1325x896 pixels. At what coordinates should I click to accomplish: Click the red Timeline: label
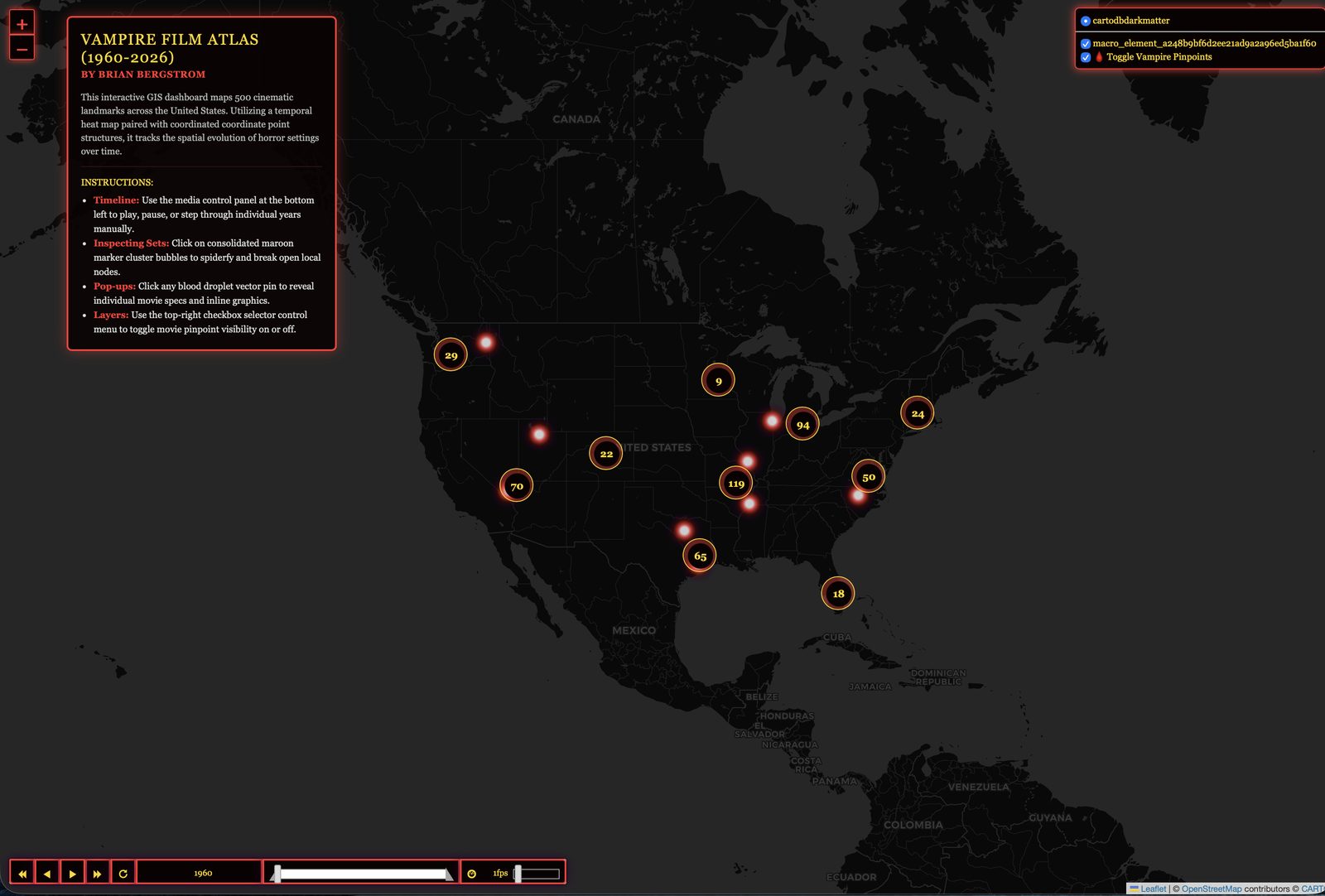(x=116, y=200)
